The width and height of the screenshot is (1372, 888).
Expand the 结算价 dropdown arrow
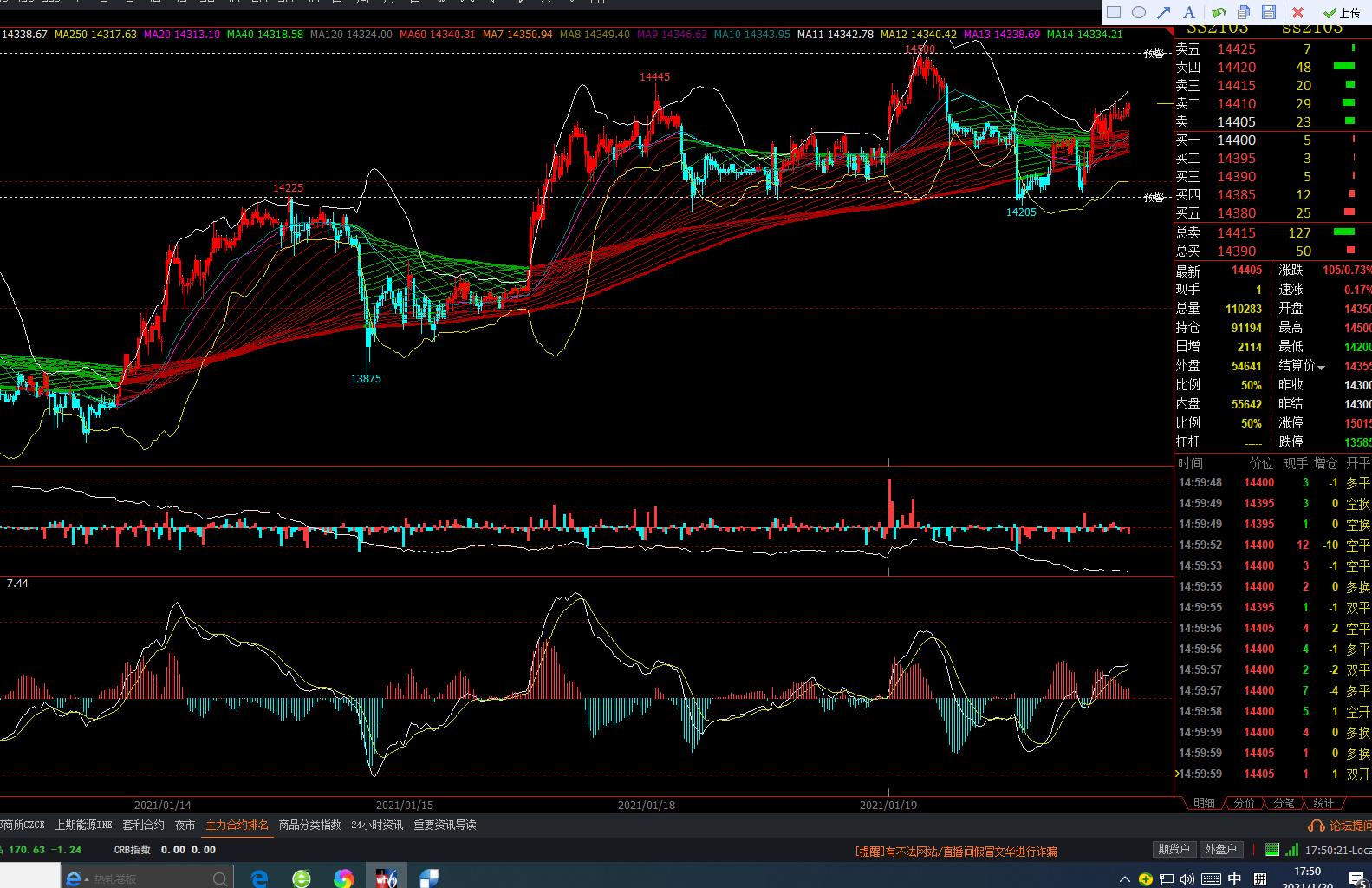click(x=1321, y=368)
